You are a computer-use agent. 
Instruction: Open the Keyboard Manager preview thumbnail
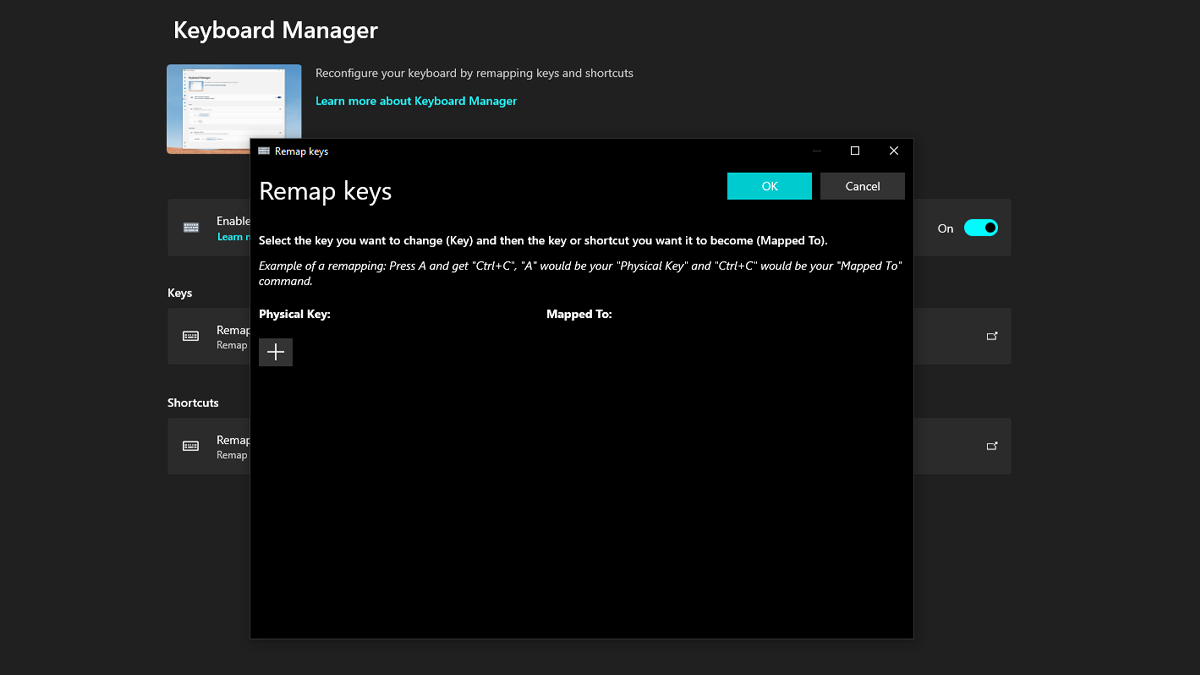pyautogui.click(x=234, y=109)
